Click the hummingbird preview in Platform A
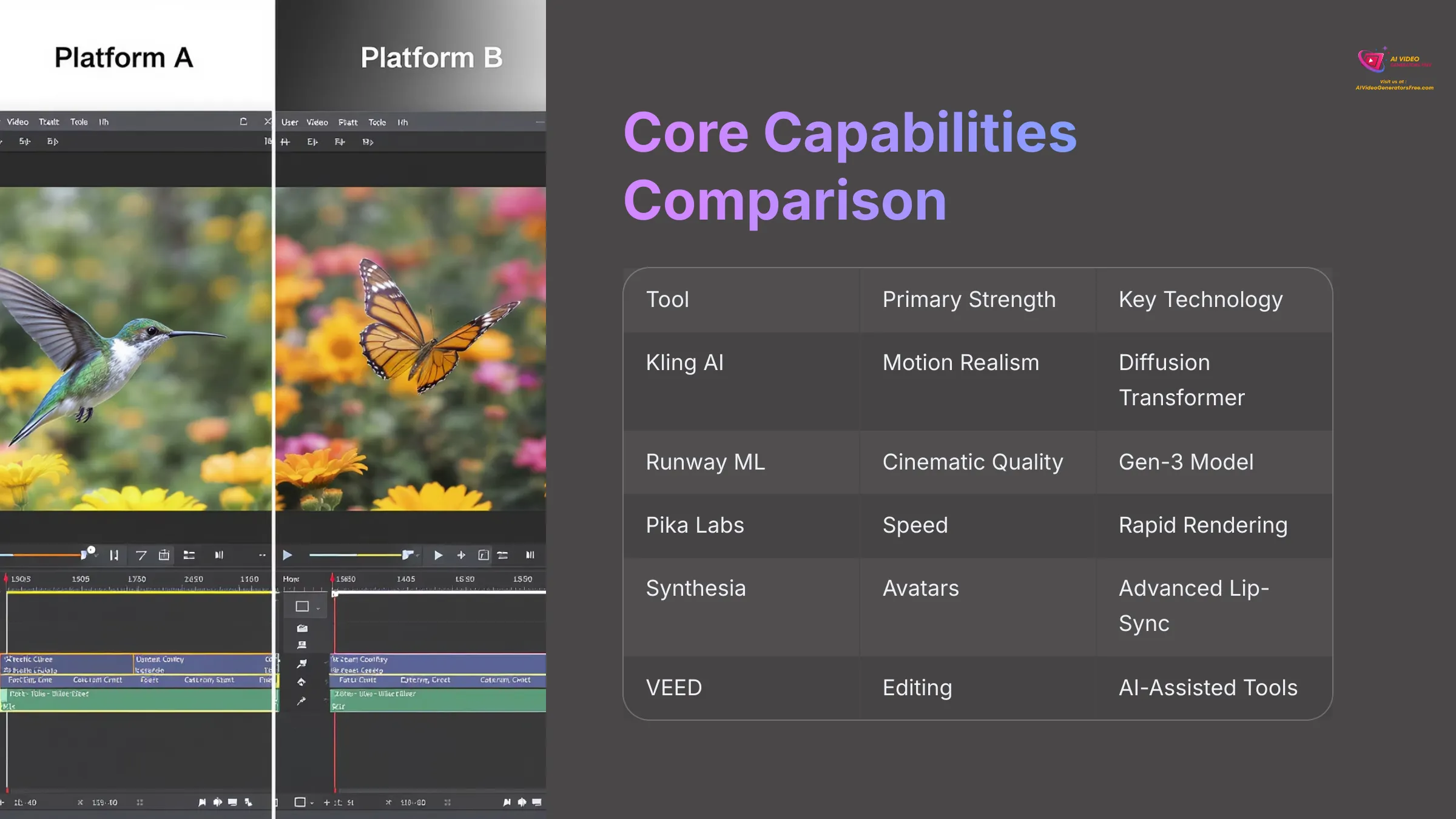The height and width of the screenshot is (819, 1456). tap(136, 349)
